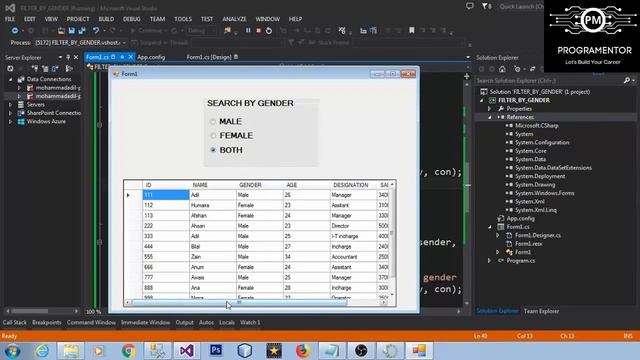
Task: Open the feedback speech bubble icon in the title bar
Action: click(470, 7)
